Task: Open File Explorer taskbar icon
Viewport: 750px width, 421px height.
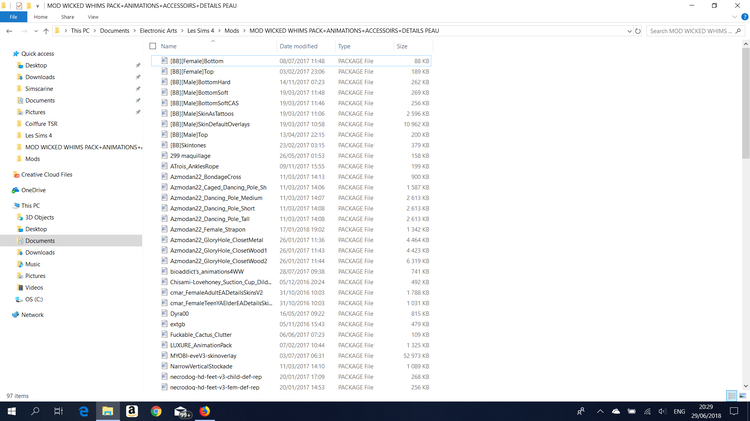Action: (108, 411)
